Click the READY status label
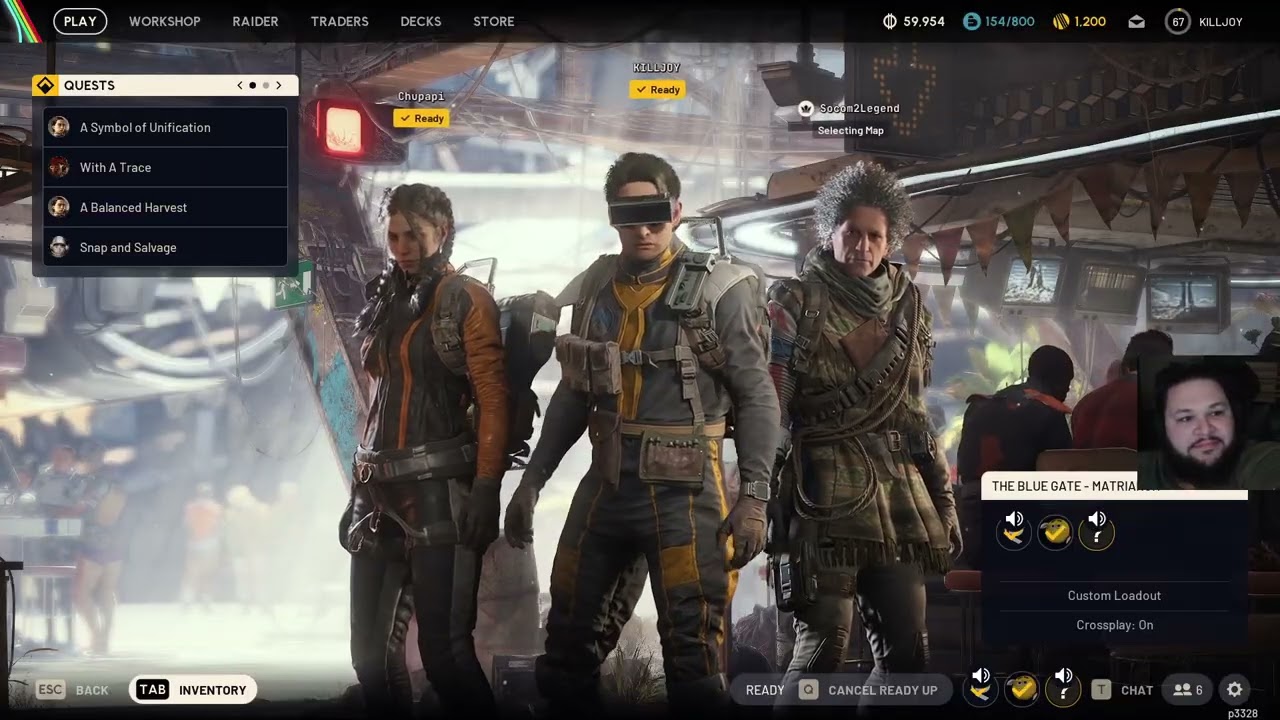This screenshot has height=720, width=1280. (x=765, y=690)
